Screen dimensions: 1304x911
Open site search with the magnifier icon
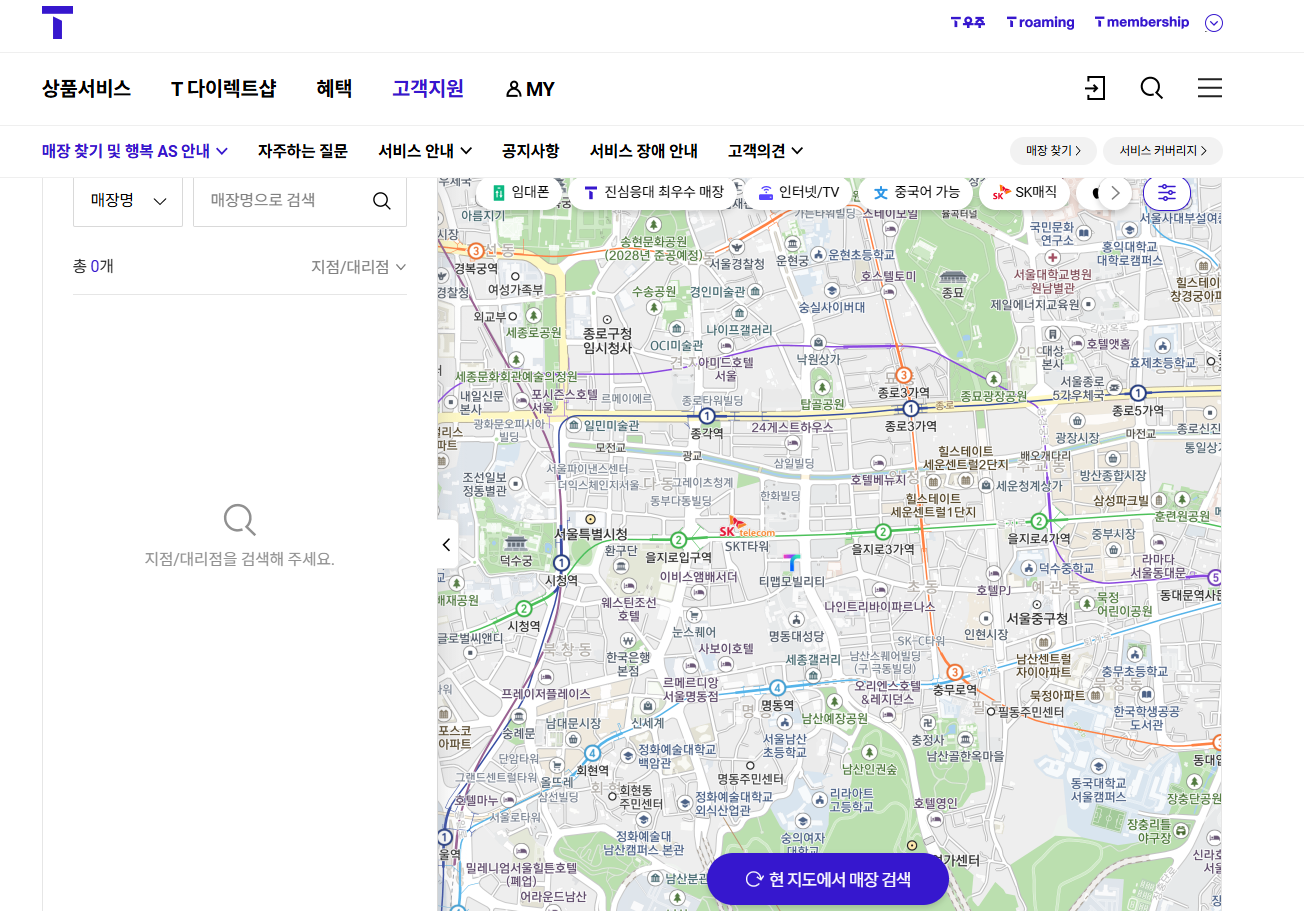coord(1152,88)
